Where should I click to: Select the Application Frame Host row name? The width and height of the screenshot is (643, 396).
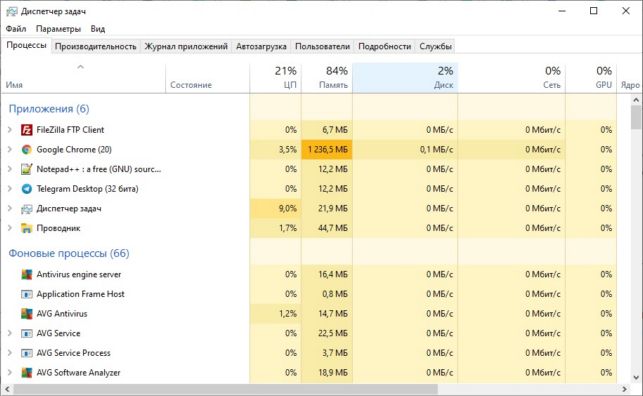point(80,294)
